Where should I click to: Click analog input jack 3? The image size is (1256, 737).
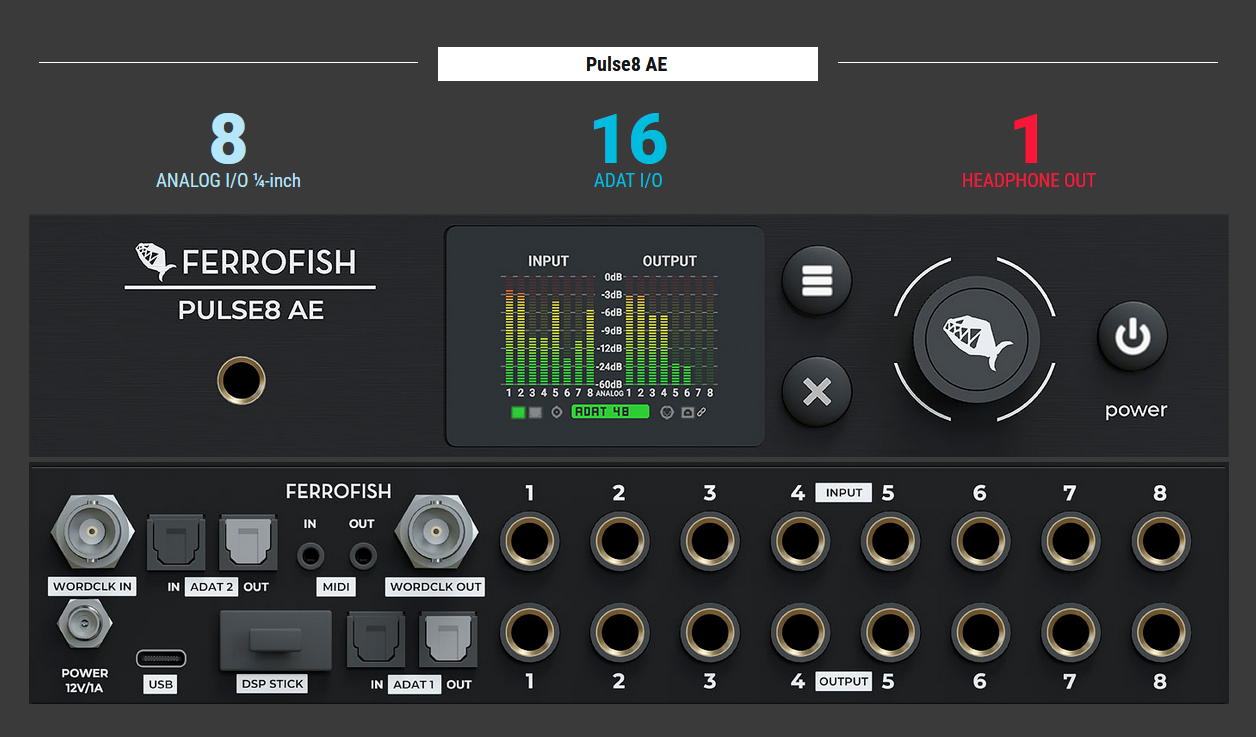[710, 541]
